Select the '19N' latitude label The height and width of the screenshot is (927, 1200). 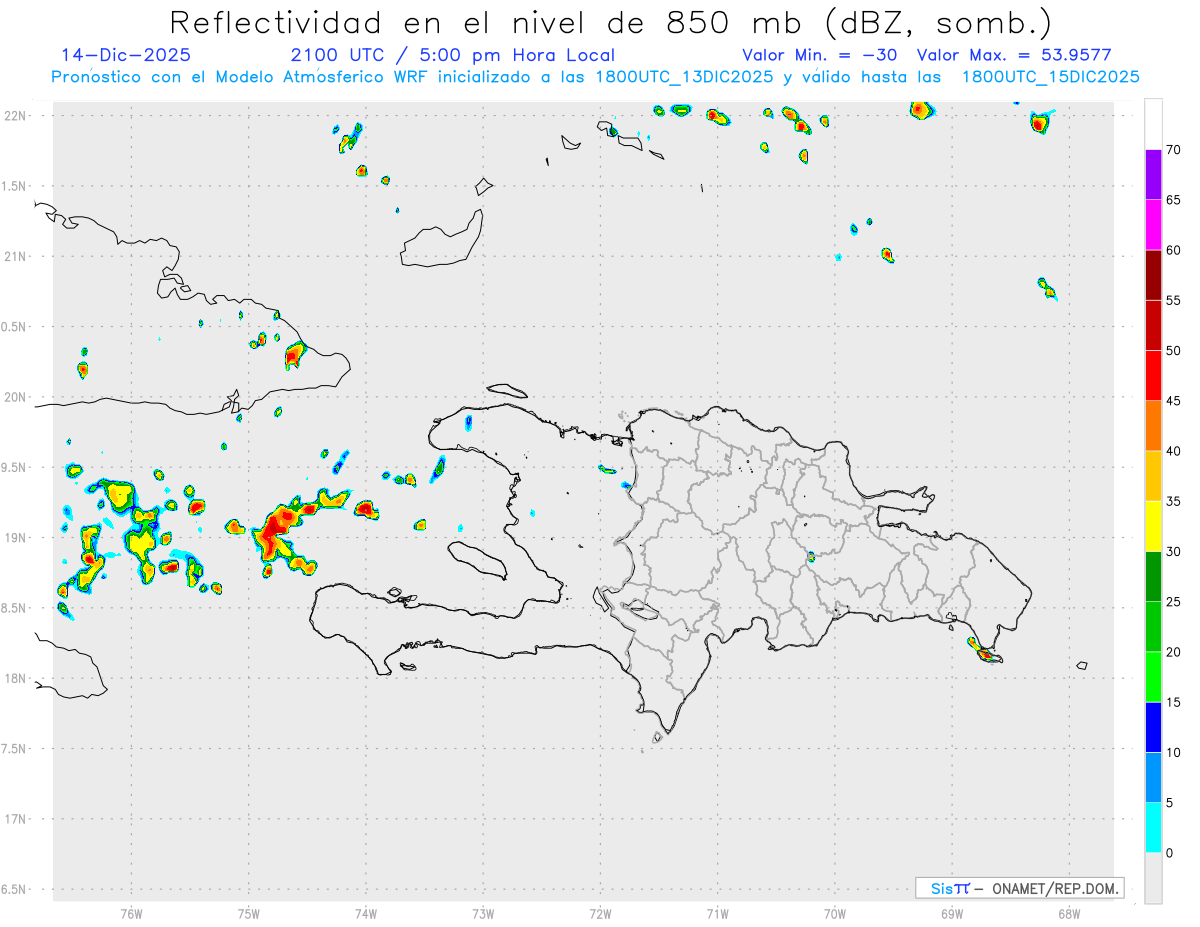tap(16, 537)
